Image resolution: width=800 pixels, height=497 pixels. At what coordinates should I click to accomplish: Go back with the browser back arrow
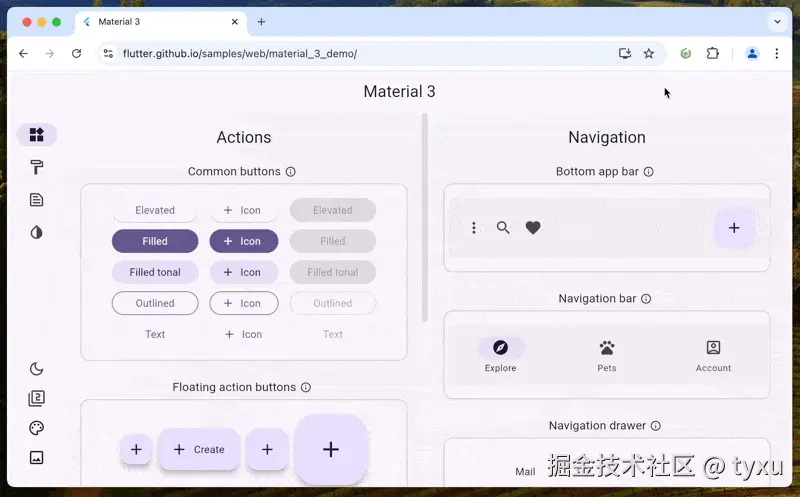(23, 54)
